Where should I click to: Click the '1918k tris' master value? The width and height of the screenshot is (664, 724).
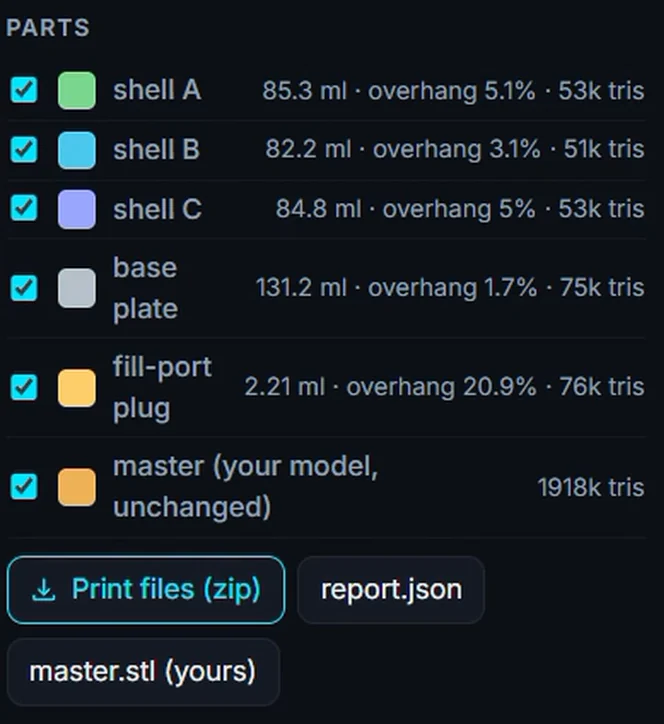[x=591, y=487]
